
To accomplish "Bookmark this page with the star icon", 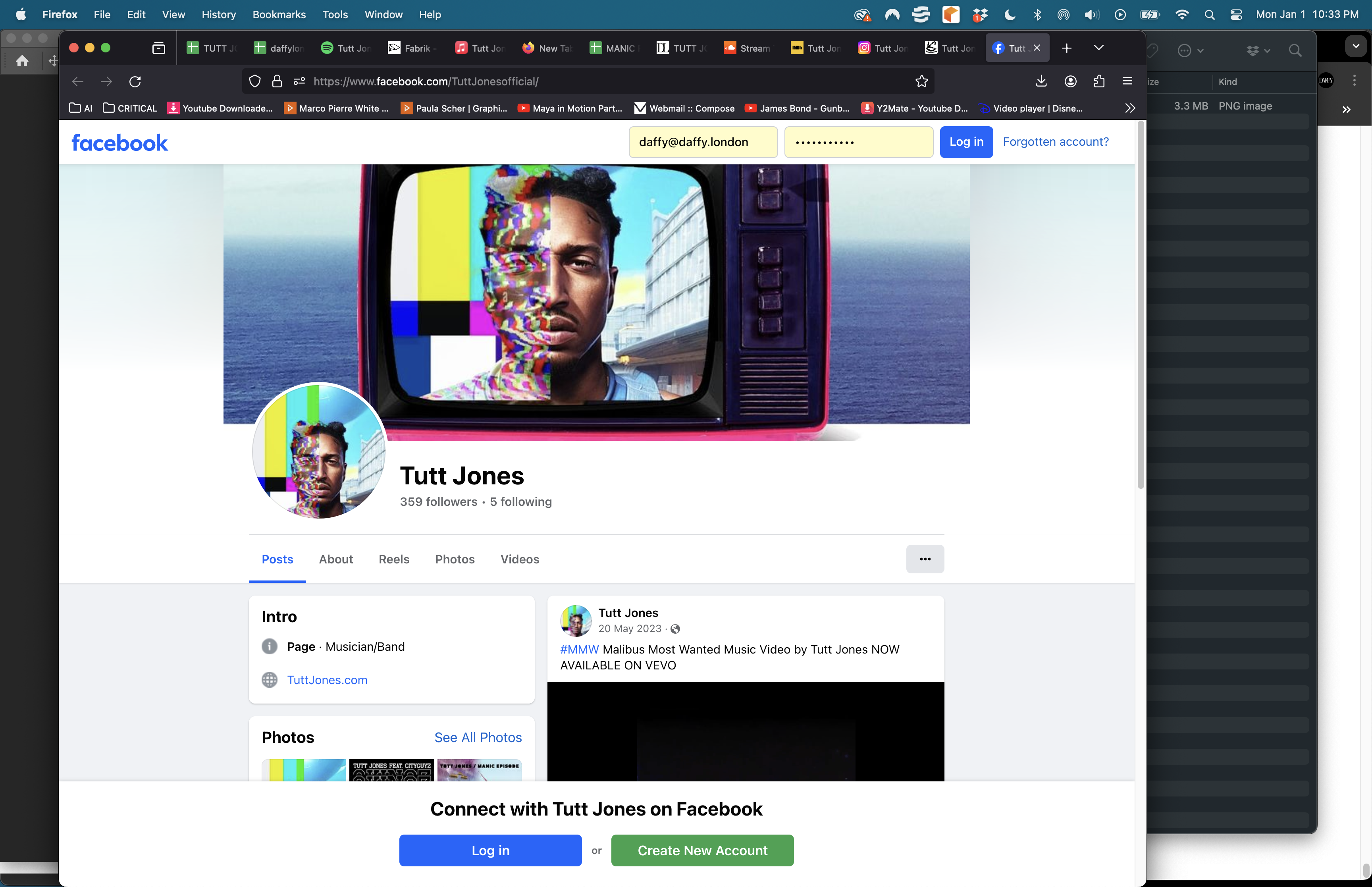I will tap(921, 81).
